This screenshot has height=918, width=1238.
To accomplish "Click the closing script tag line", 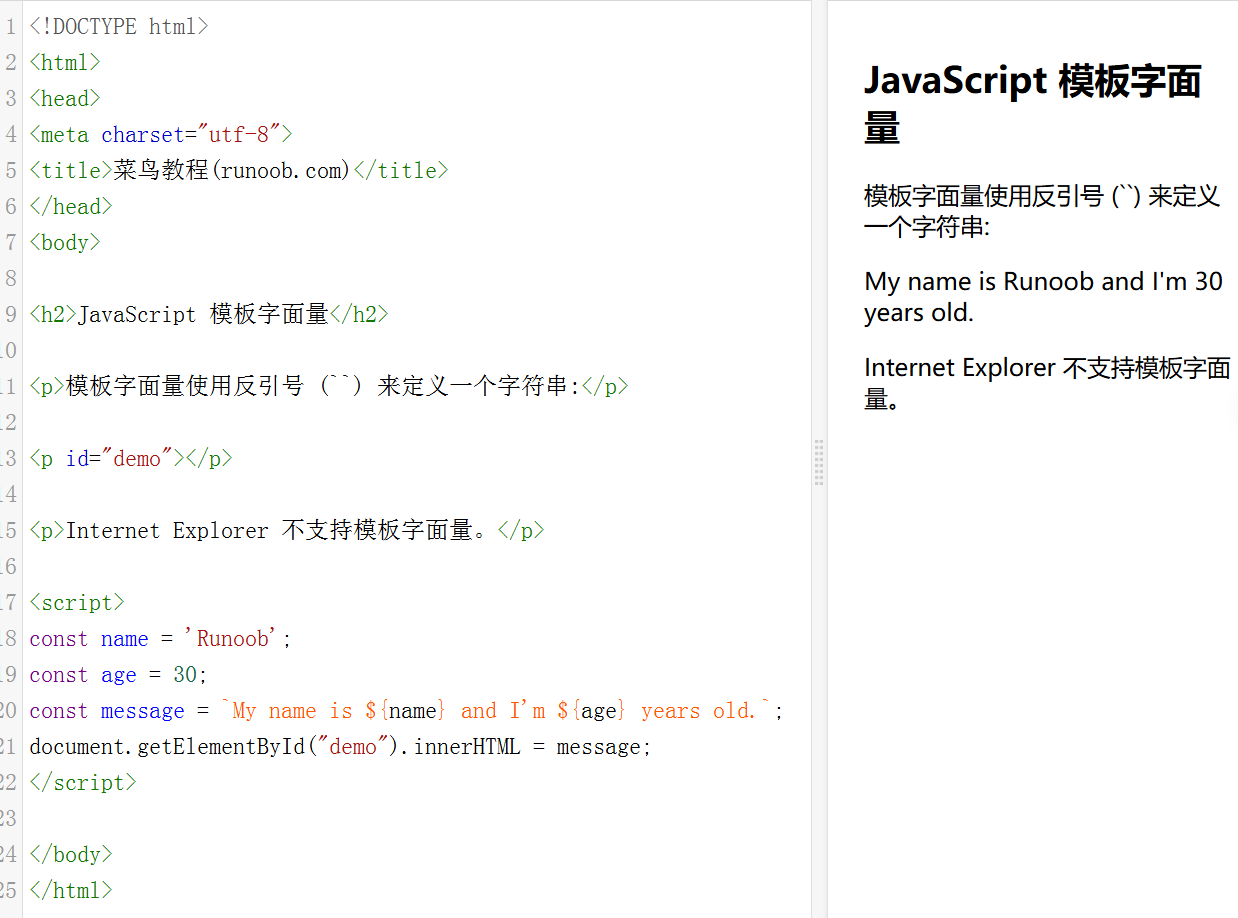I will (83, 783).
